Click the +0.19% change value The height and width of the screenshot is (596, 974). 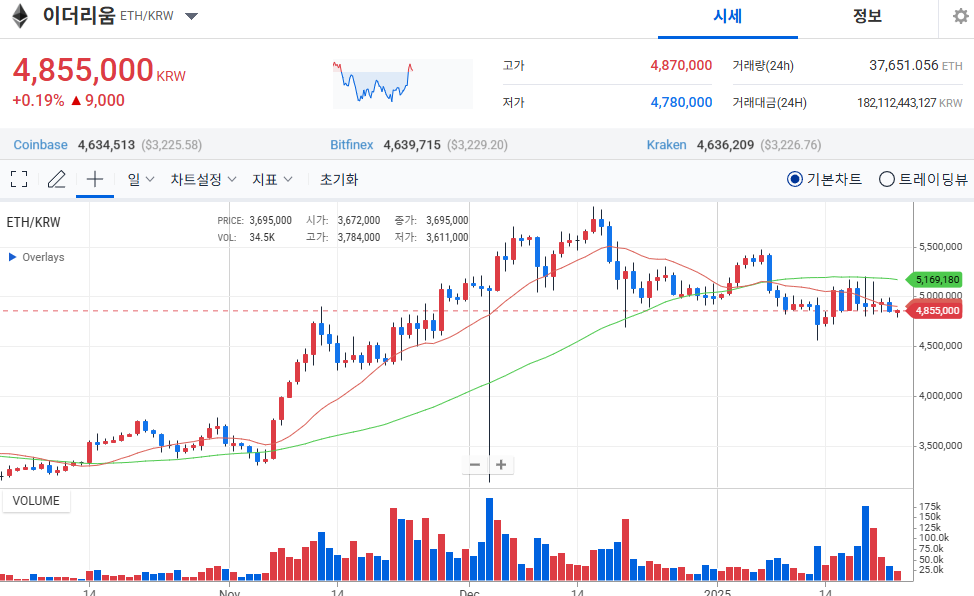[x=38, y=101]
